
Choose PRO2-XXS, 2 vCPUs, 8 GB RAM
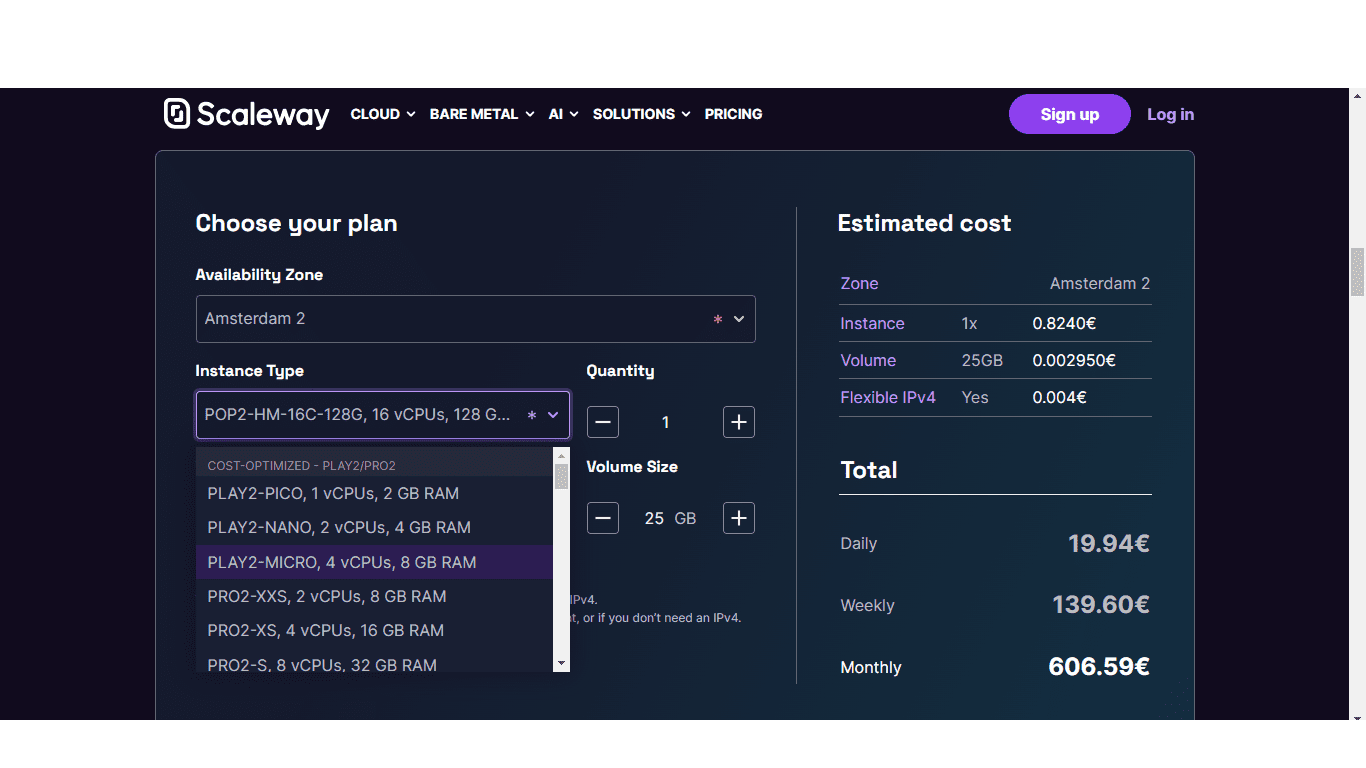374,596
